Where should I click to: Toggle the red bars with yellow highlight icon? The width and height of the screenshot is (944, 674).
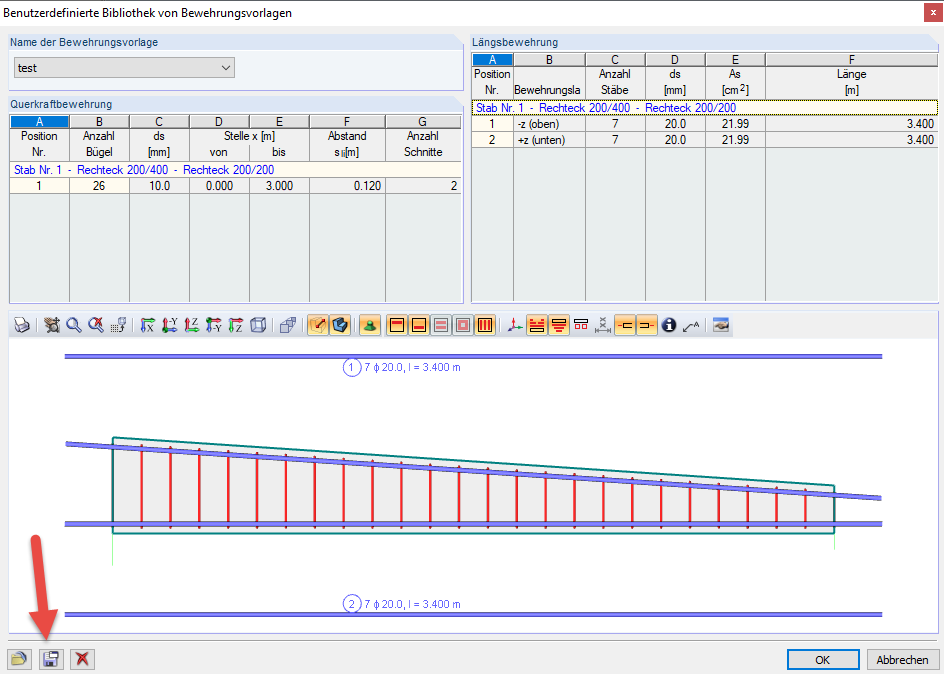coord(537,326)
